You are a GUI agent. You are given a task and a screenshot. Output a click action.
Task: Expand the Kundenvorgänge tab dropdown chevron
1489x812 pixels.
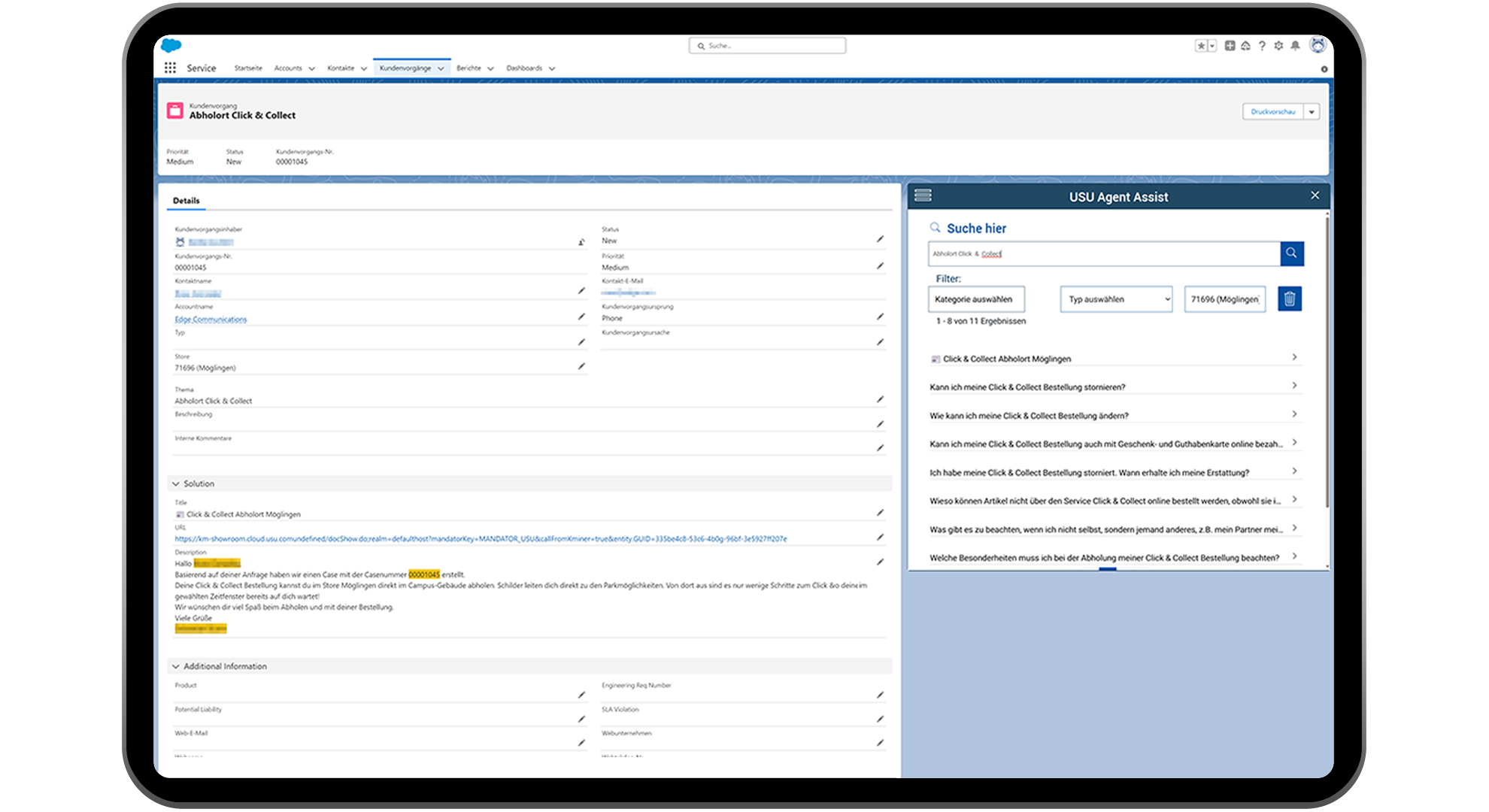point(441,68)
